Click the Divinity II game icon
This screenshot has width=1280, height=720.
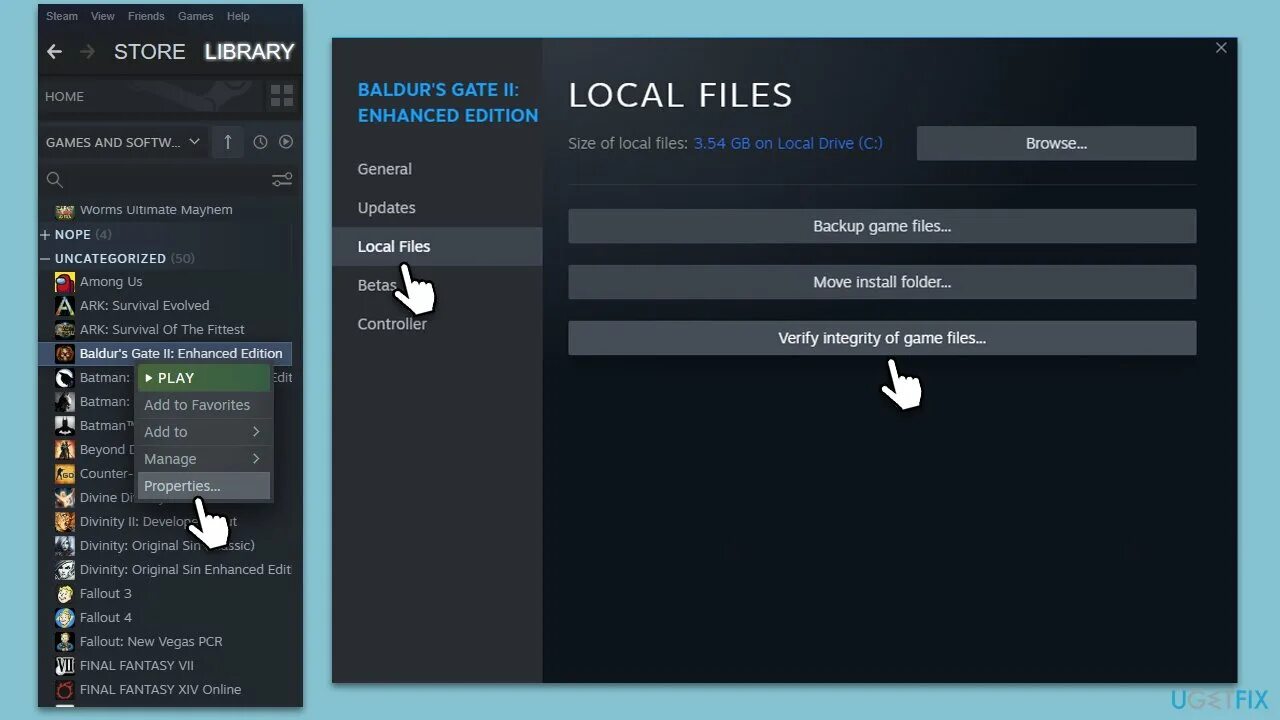click(65, 522)
